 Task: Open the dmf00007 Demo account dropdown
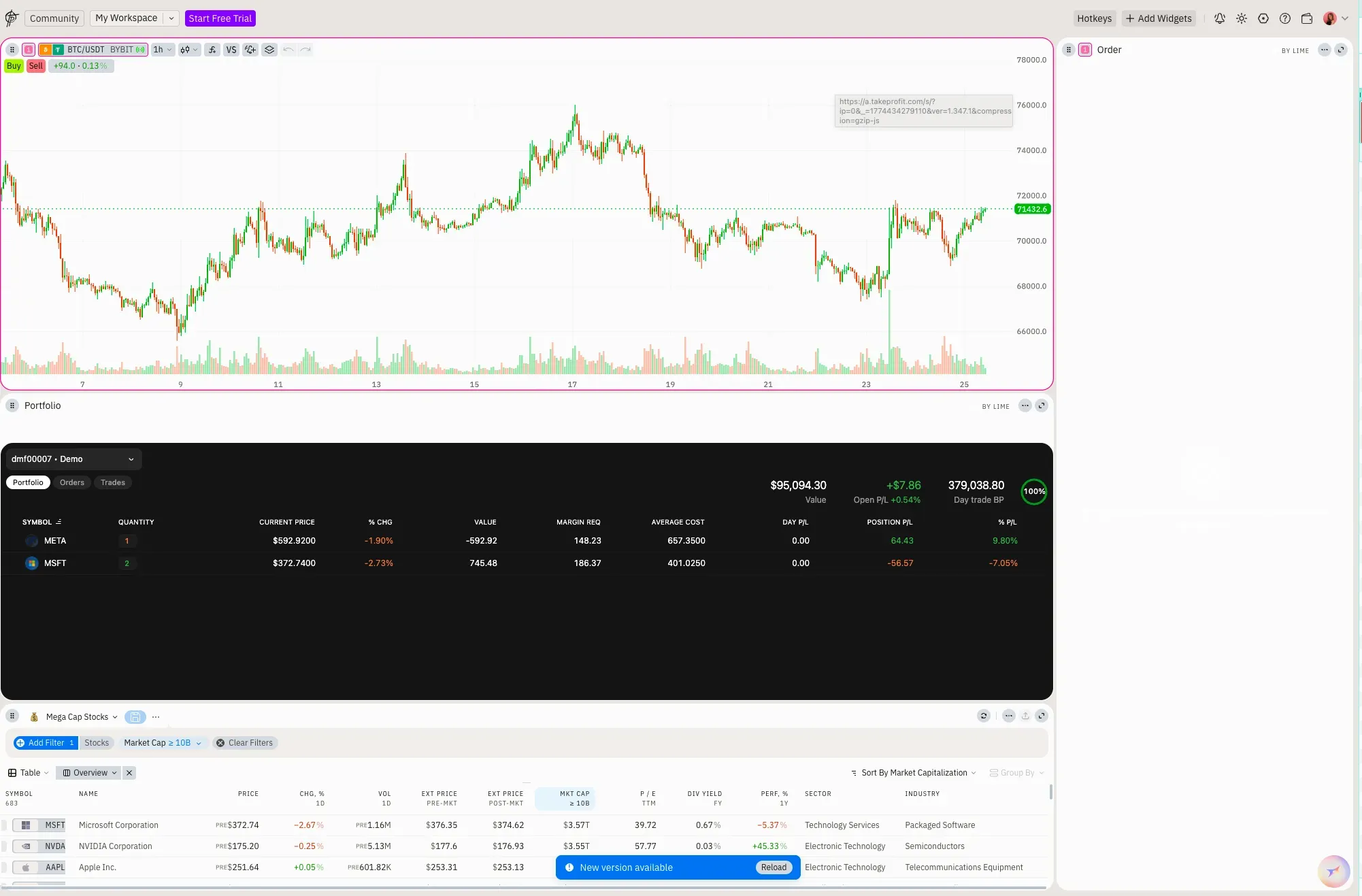tap(72, 459)
